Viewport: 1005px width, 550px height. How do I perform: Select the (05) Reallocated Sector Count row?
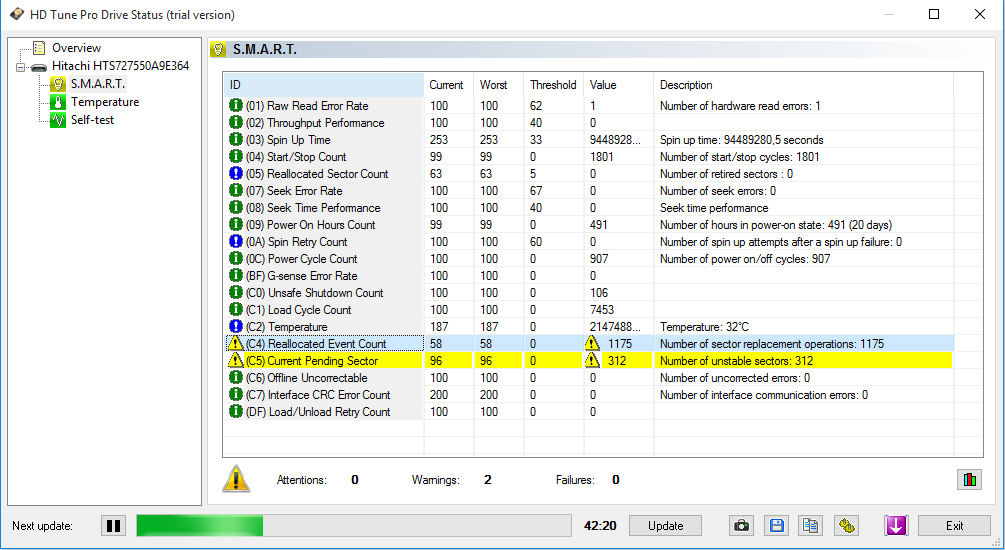coord(588,174)
